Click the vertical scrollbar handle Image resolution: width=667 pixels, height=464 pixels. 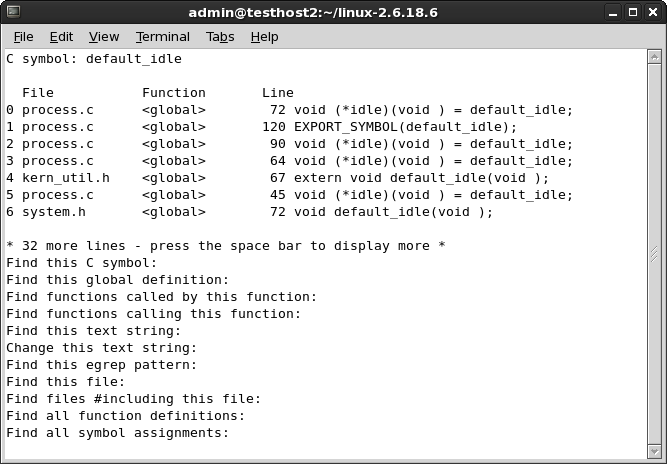pos(655,254)
